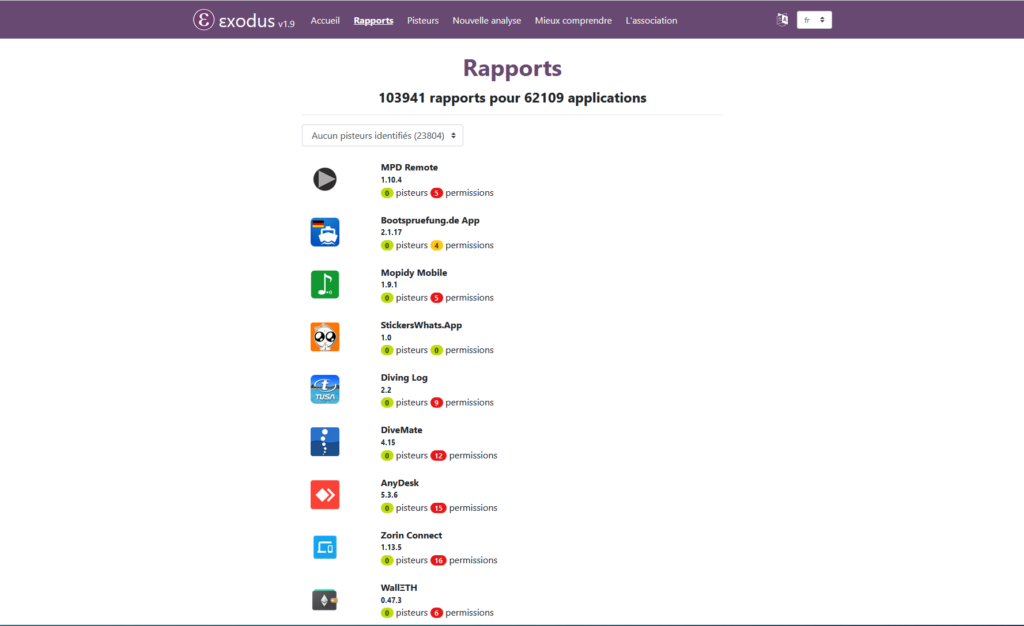This screenshot has height=626, width=1024.
Task: Open the Diving Log report link
Action: (404, 377)
